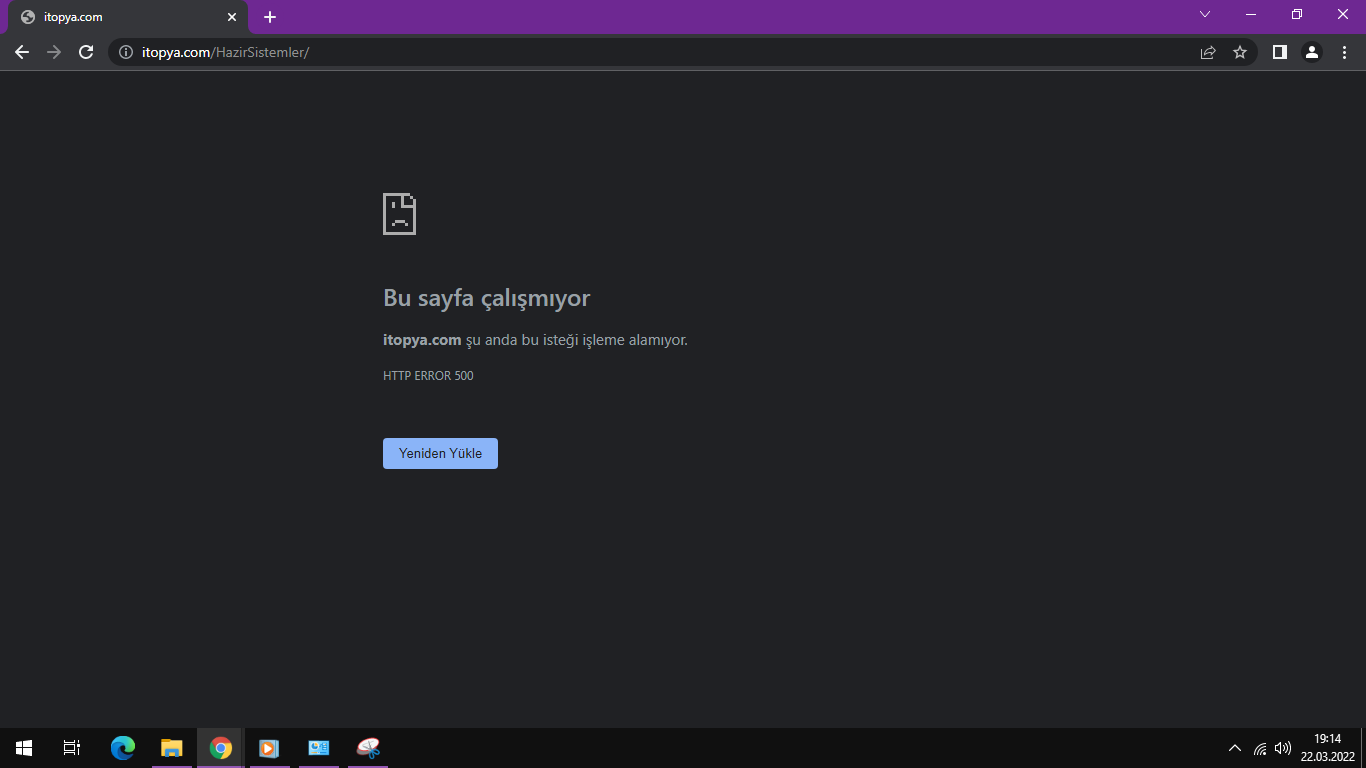Open the volume speaker tray icon
1366x768 pixels.
(x=1283, y=748)
